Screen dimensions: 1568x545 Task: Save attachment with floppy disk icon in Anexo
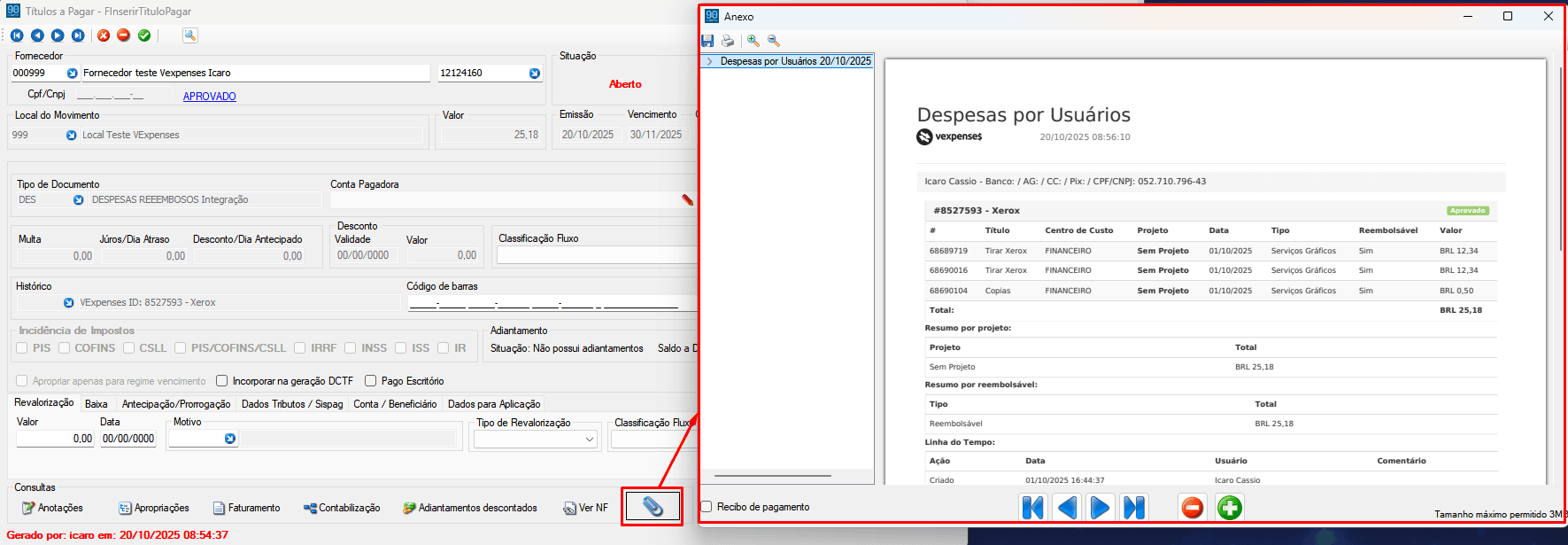(707, 41)
